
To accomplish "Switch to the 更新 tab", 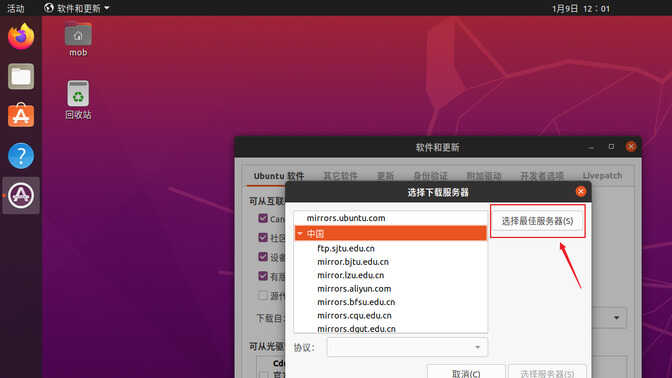I will [385, 176].
